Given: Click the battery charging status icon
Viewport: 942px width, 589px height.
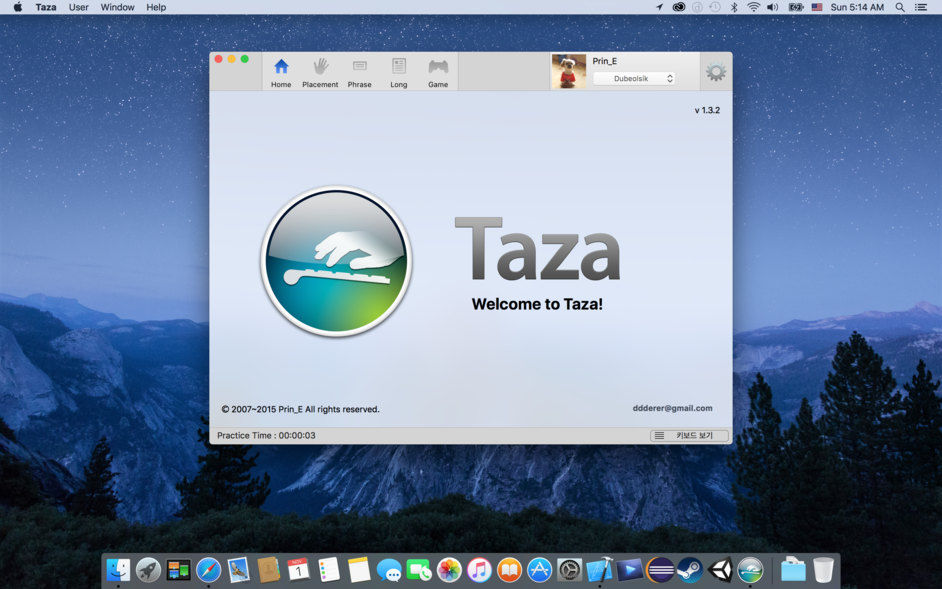Looking at the screenshot, I should [795, 7].
